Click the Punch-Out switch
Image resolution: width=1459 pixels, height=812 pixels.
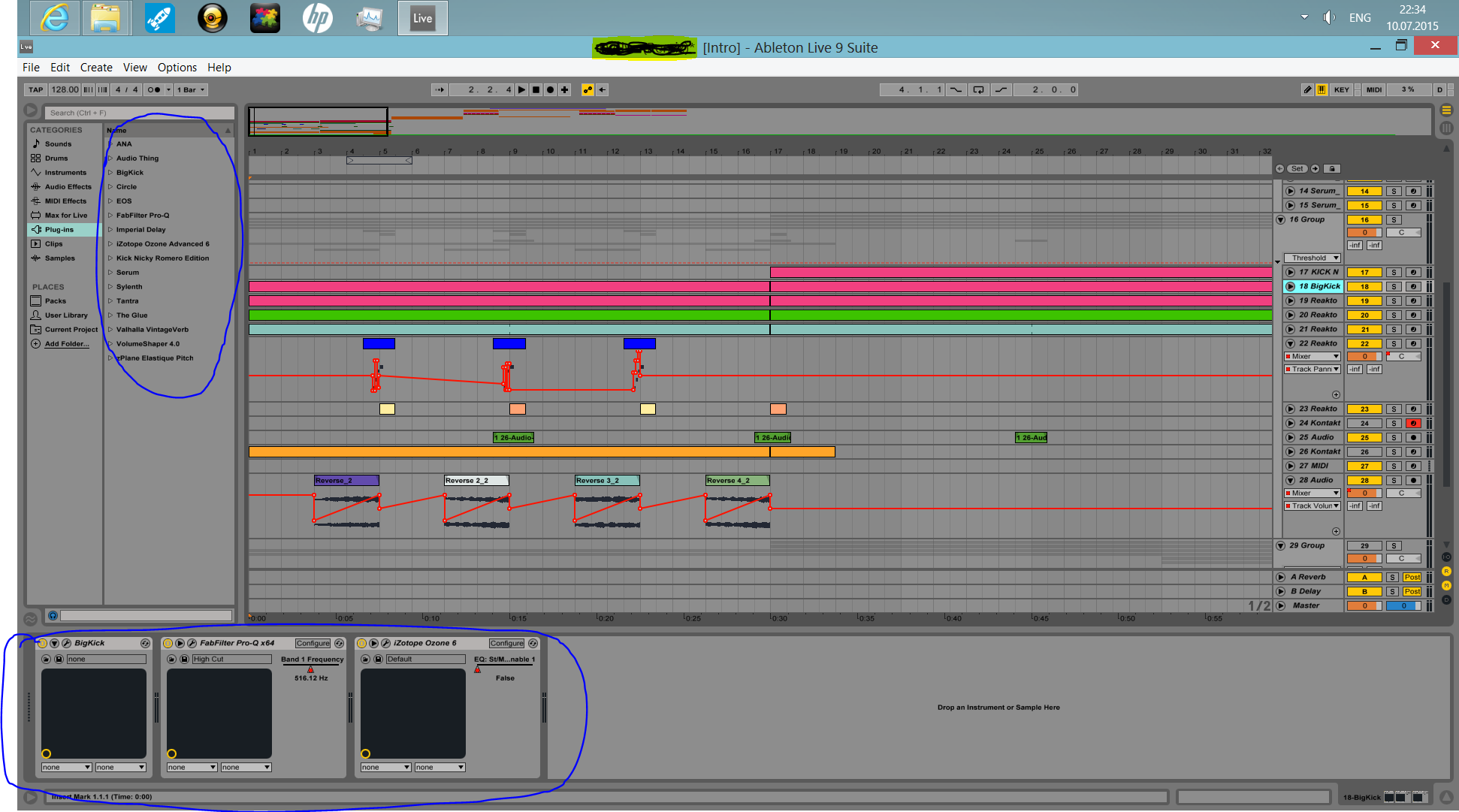tap(1001, 89)
